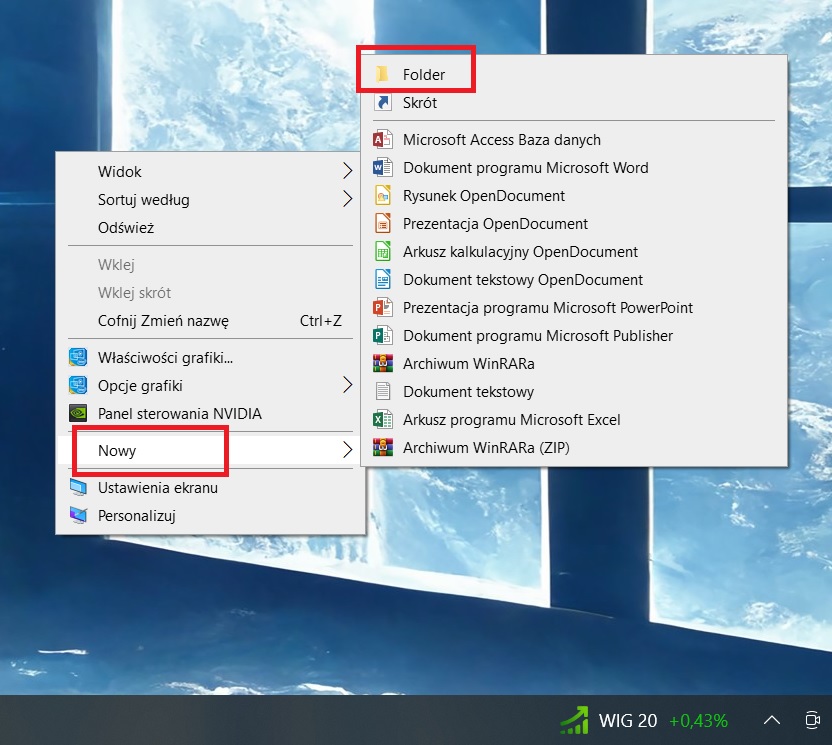This screenshot has width=832, height=745.
Task: Click the Microsoft Access database icon
Action: 383,140
